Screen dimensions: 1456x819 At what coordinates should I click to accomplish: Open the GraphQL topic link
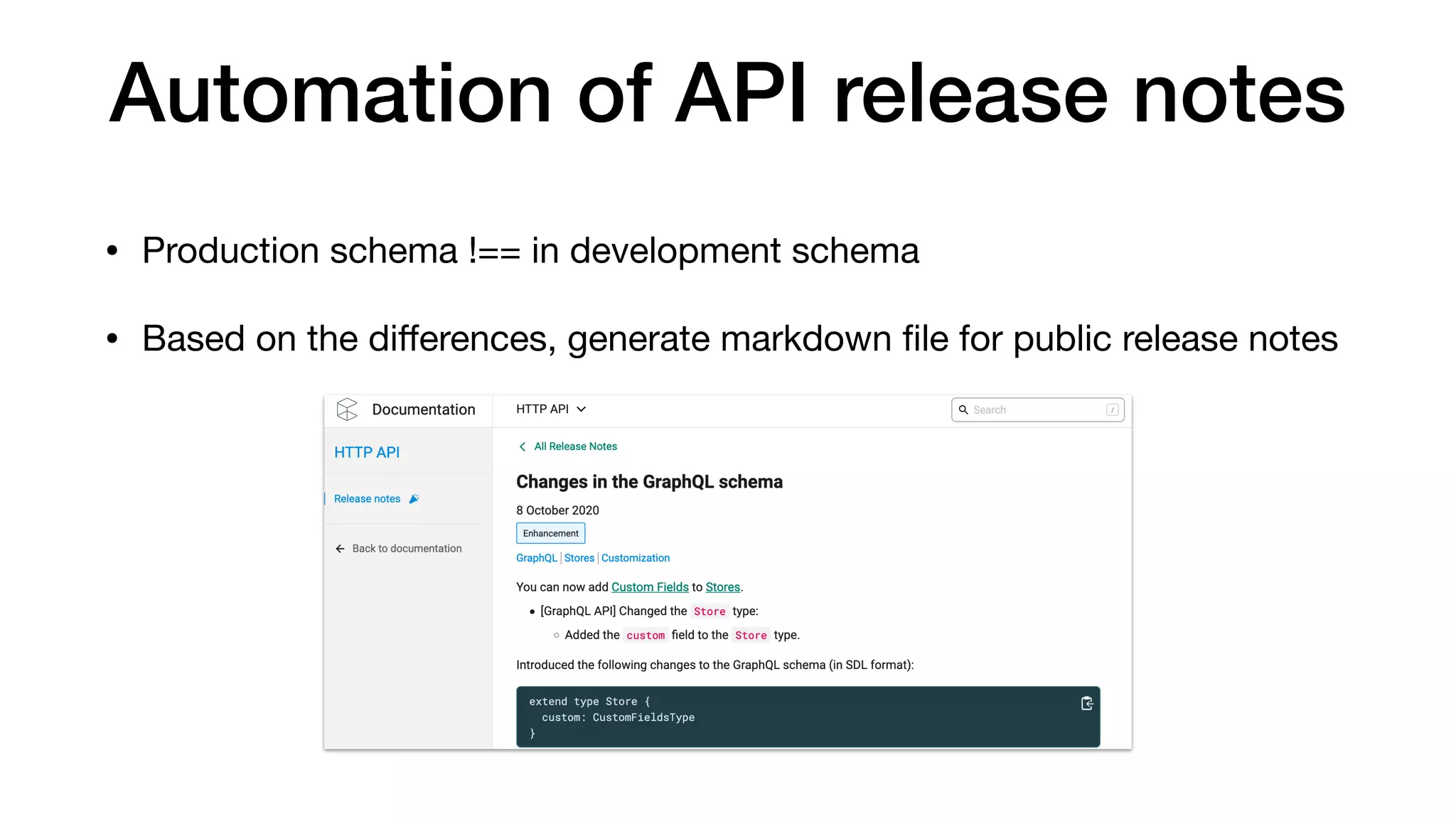coord(537,558)
